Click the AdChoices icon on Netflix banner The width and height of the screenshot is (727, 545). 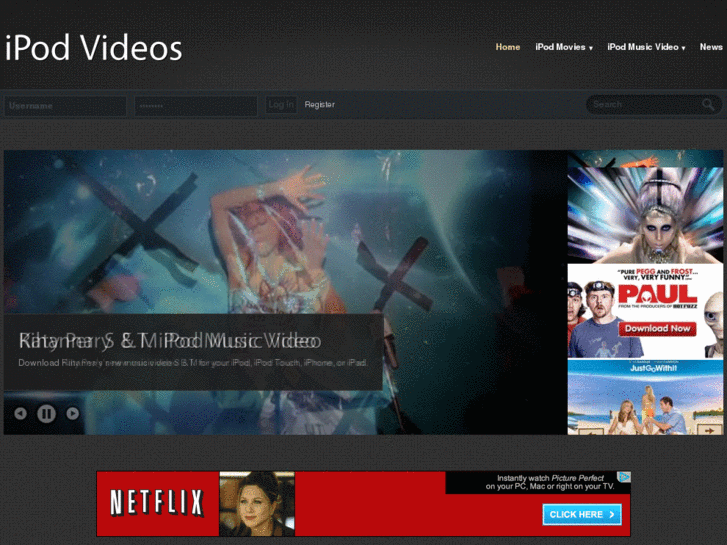pyautogui.click(x=624, y=477)
